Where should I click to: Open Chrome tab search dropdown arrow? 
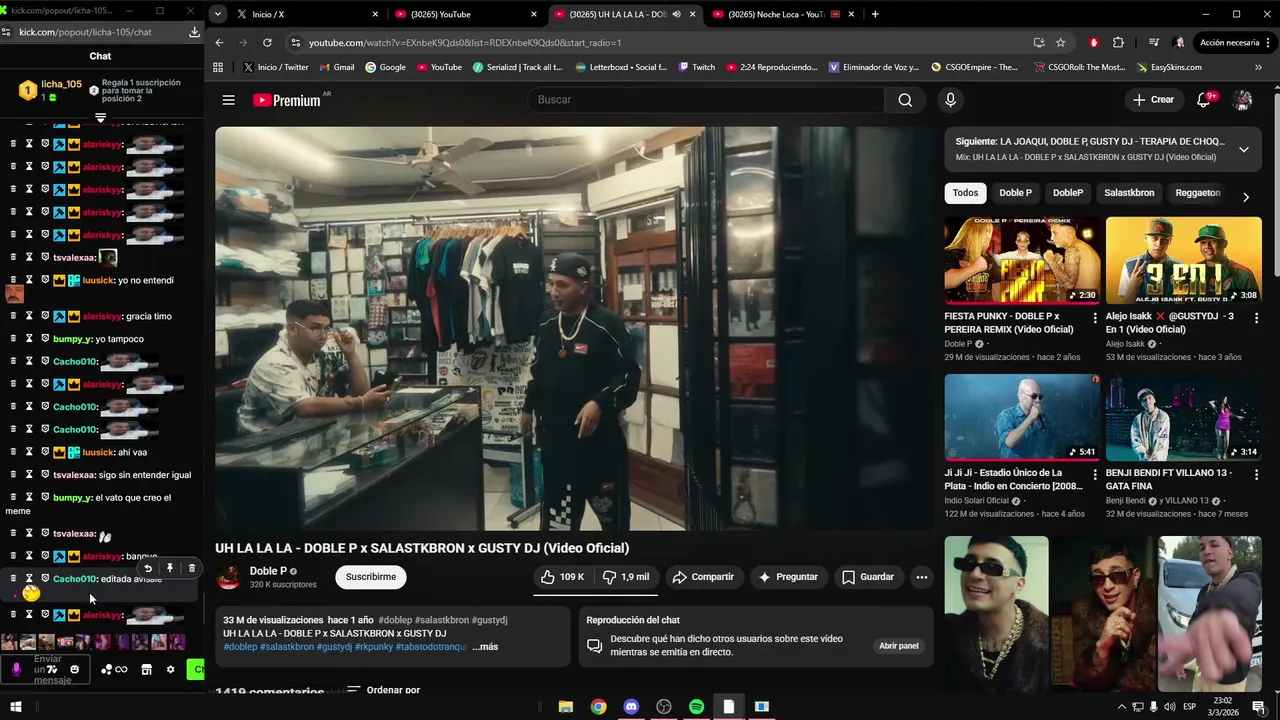tap(218, 14)
